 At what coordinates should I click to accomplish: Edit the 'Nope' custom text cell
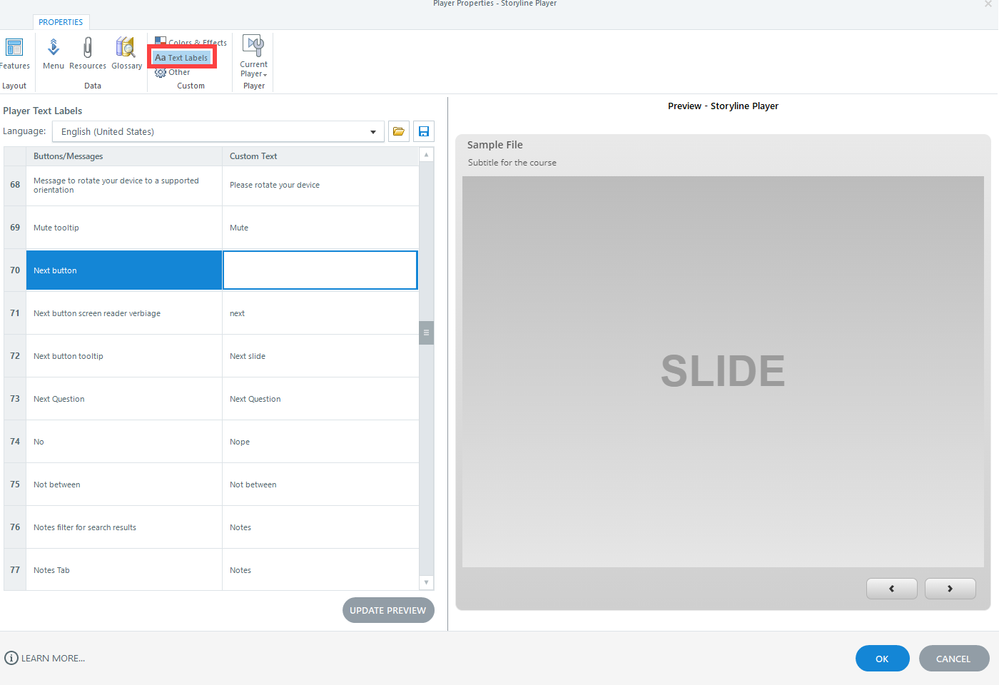(x=320, y=442)
